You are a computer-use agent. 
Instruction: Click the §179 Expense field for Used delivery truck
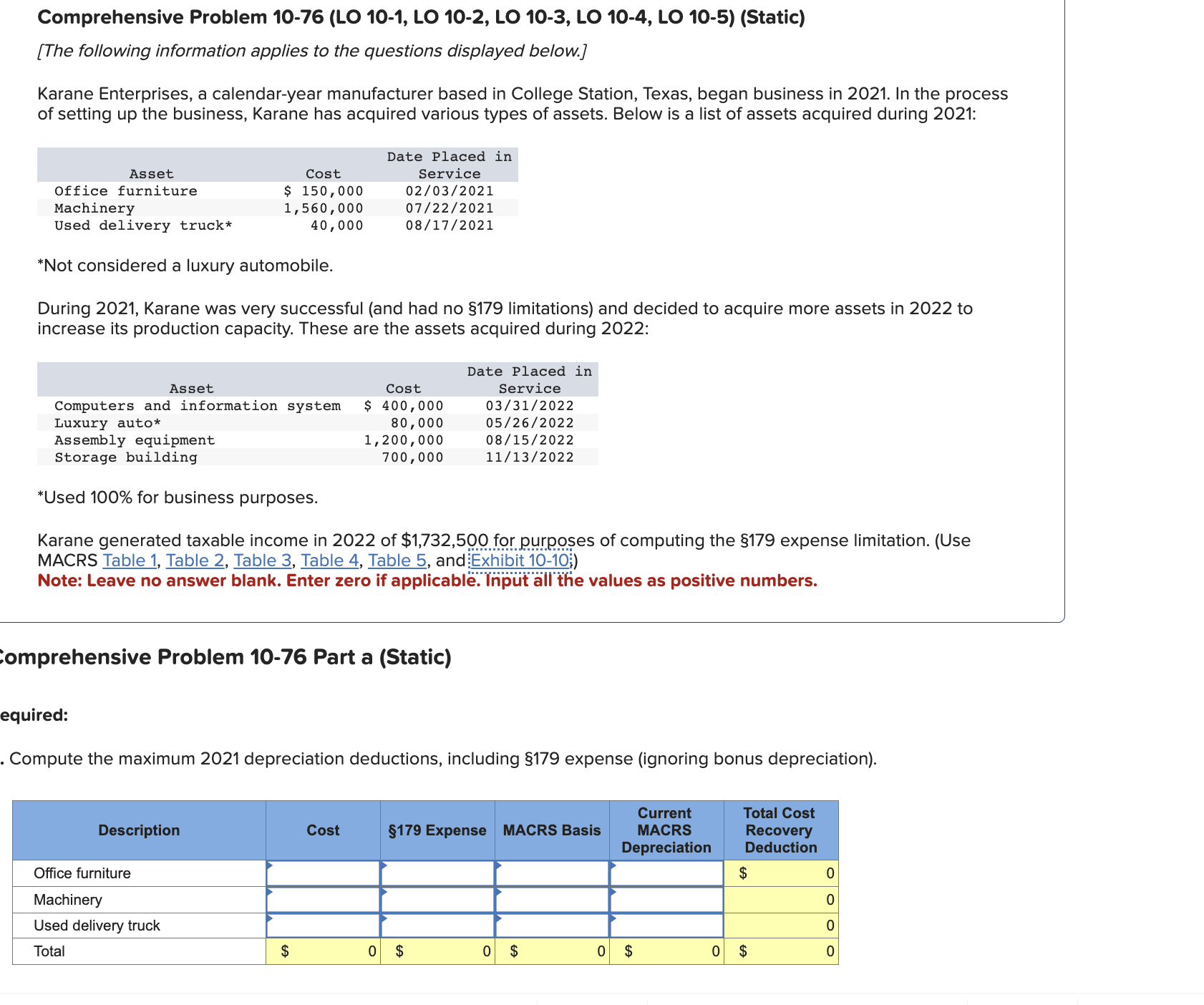tap(437, 925)
